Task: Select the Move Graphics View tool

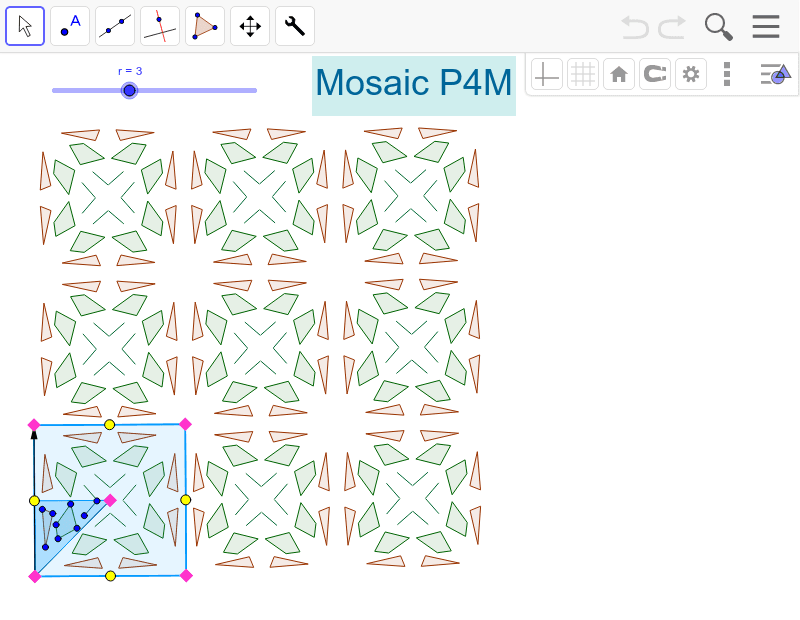Action: tap(250, 26)
